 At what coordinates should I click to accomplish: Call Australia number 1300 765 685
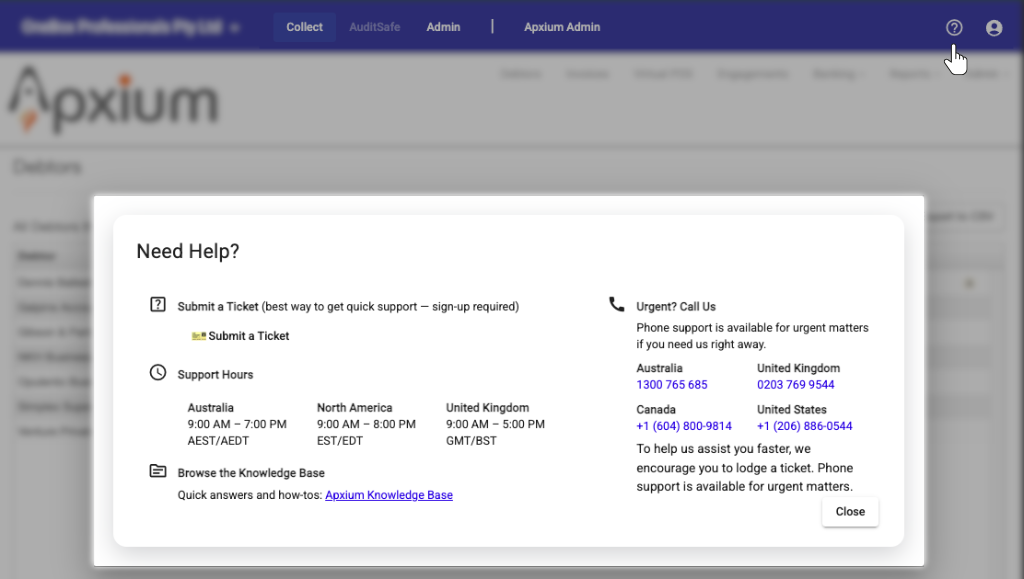coord(672,385)
